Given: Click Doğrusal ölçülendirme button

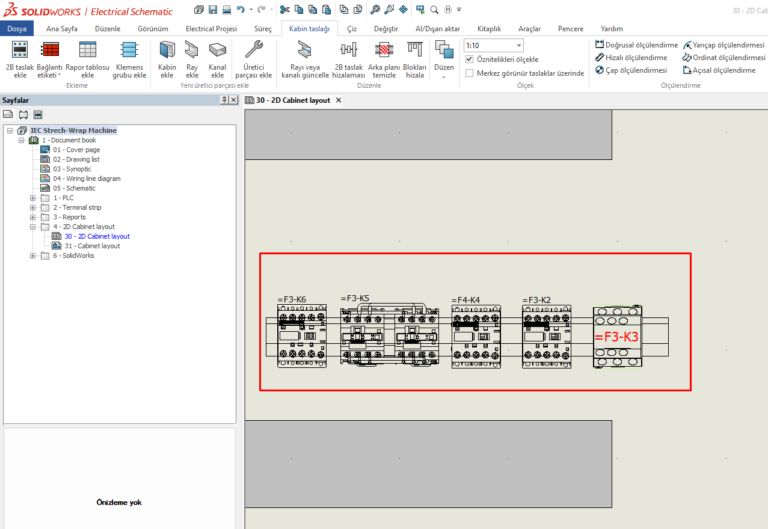Looking at the screenshot, I should (635, 45).
